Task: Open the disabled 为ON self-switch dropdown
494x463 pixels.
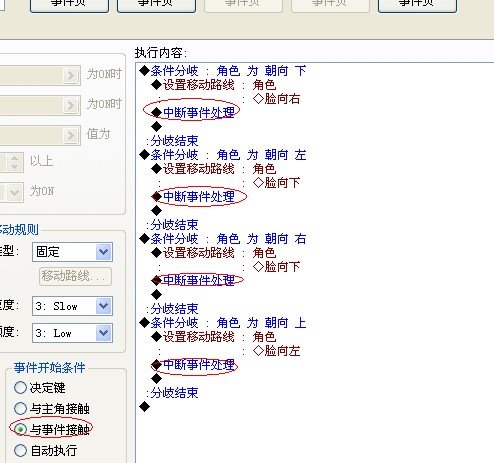Action: click(x=15, y=192)
